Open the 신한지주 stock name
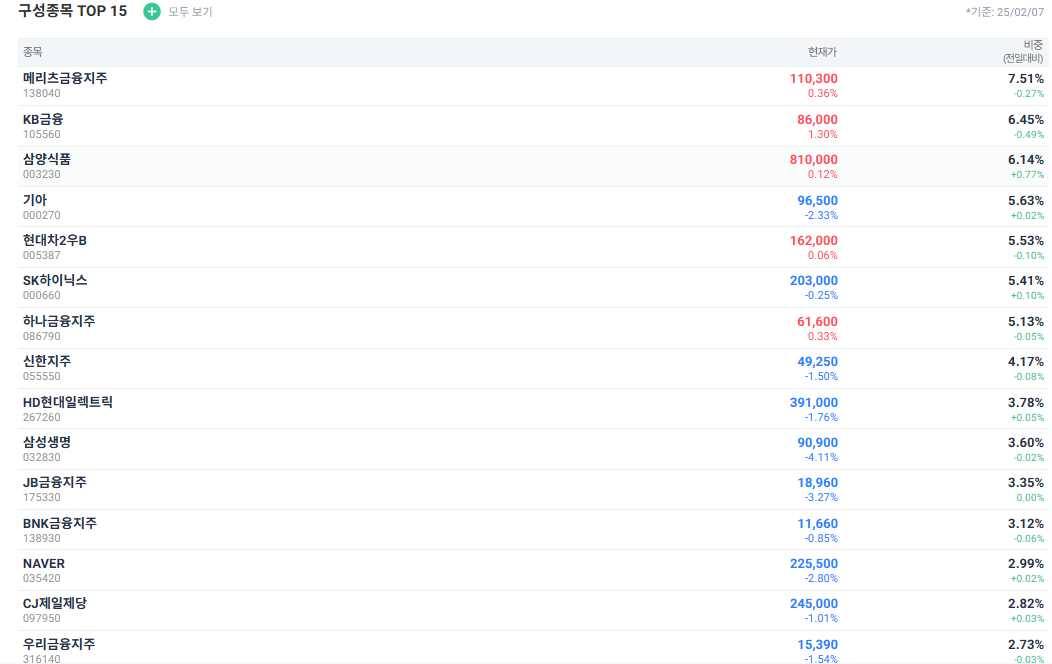Screen dimensions: 1052x664 [47, 362]
